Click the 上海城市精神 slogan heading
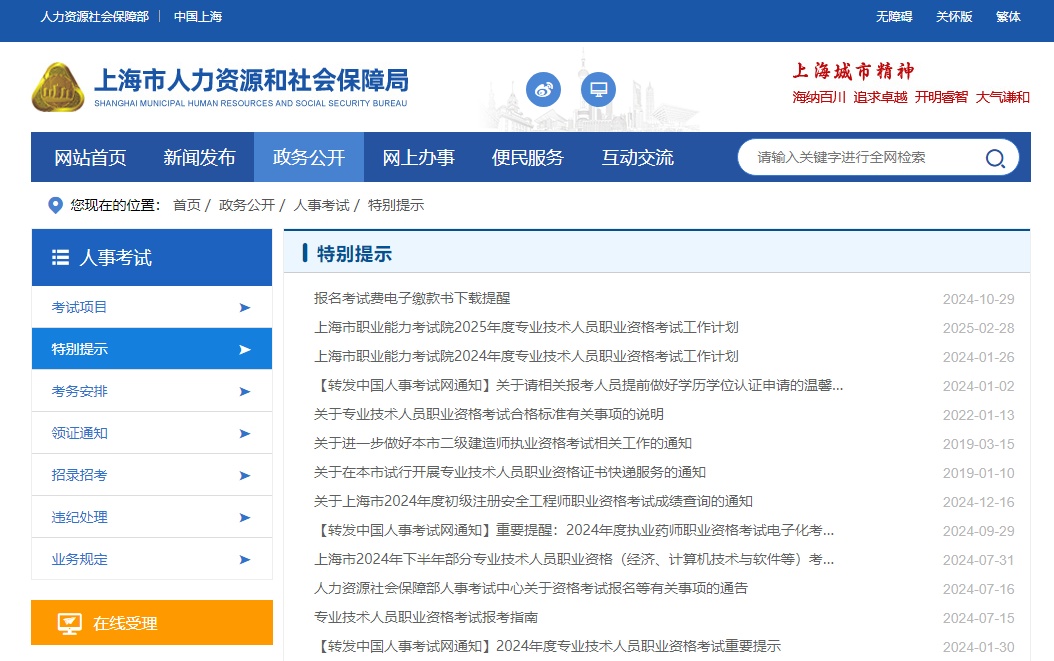 [x=854, y=71]
